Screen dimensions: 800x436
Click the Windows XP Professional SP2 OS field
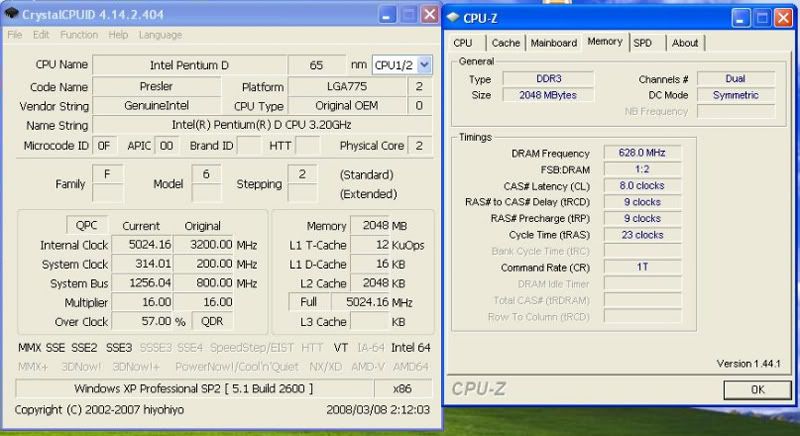(x=194, y=389)
